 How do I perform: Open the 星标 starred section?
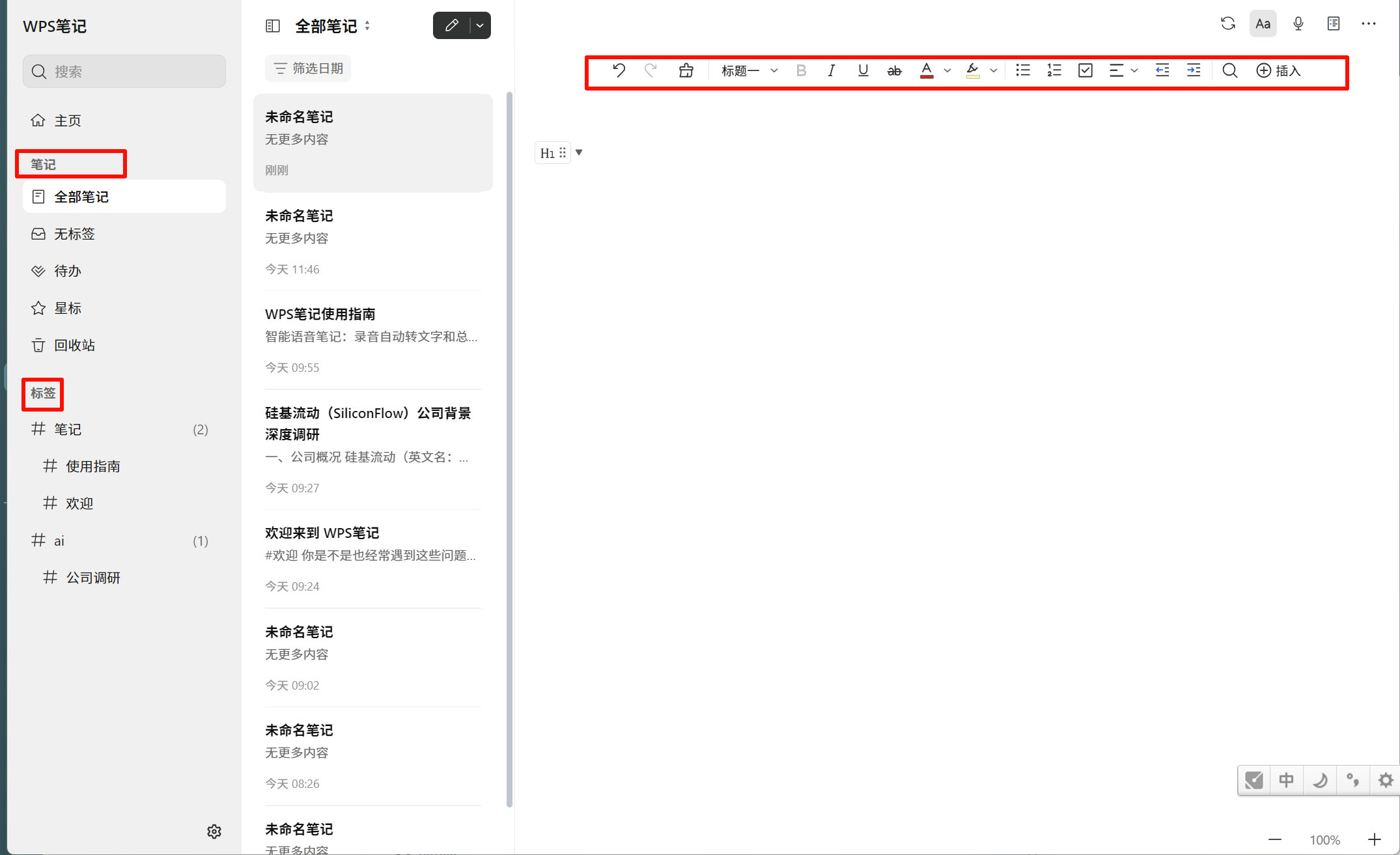tap(124, 308)
